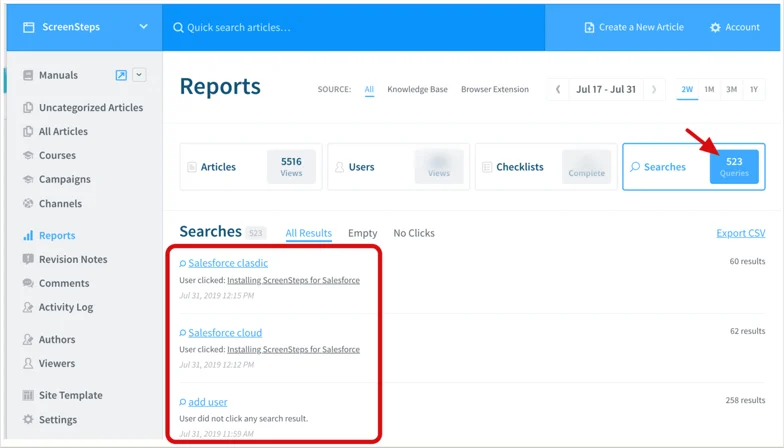Click the Manuals book icon
Viewport: 784px width, 448px height.
coord(28,75)
